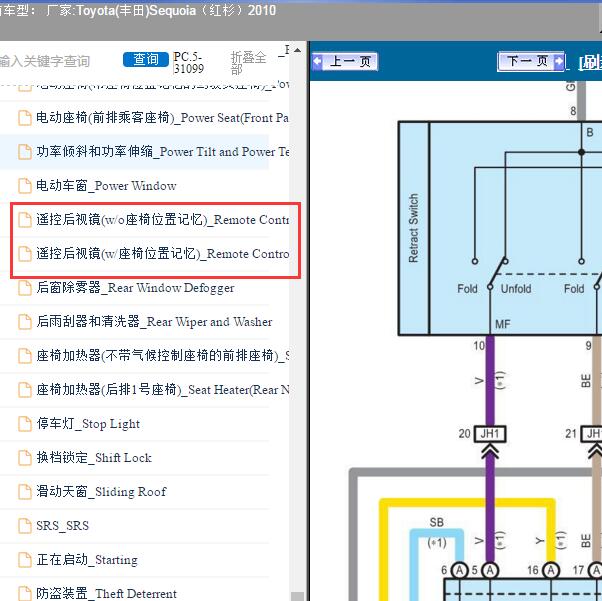Click document icon beside 遥控后视镜 w/座椅位置记忆
Viewport: 602px width, 601px height.
coord(25,254)
